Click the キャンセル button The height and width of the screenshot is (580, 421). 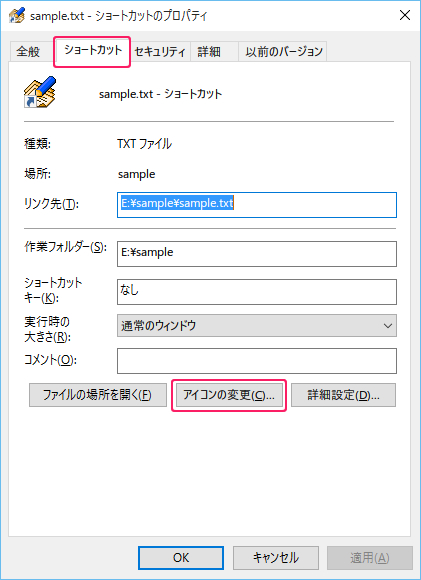point(276,558)
